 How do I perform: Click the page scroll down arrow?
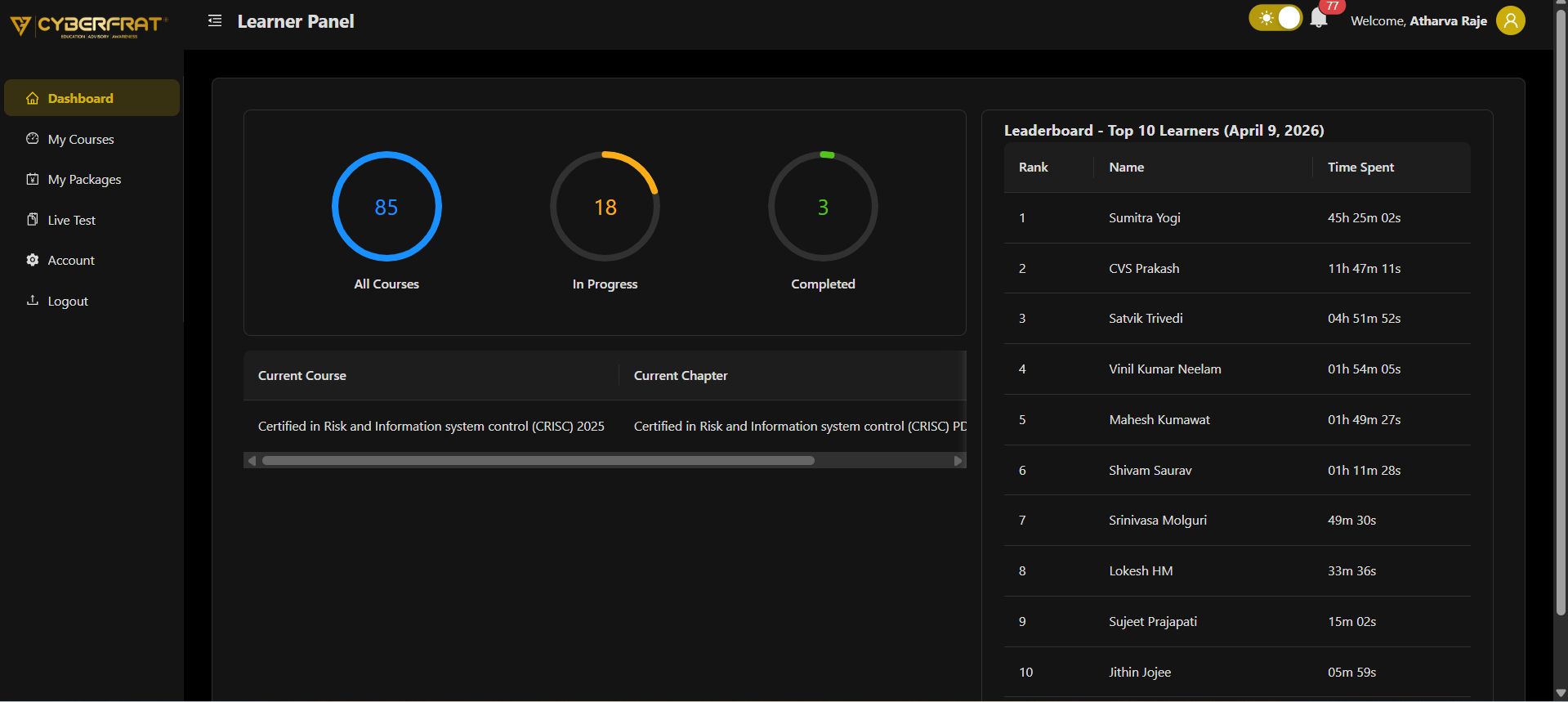[x=1561, y=693]
